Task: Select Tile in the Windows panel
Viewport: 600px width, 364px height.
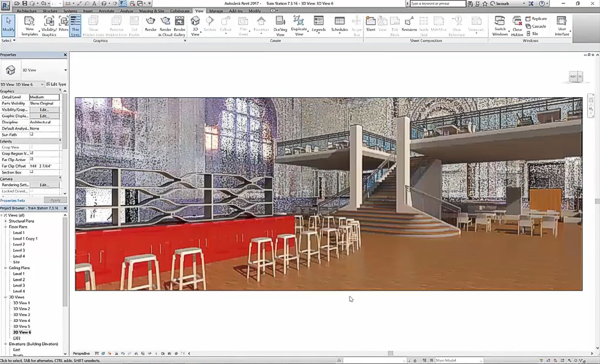Action: point(532,33)
